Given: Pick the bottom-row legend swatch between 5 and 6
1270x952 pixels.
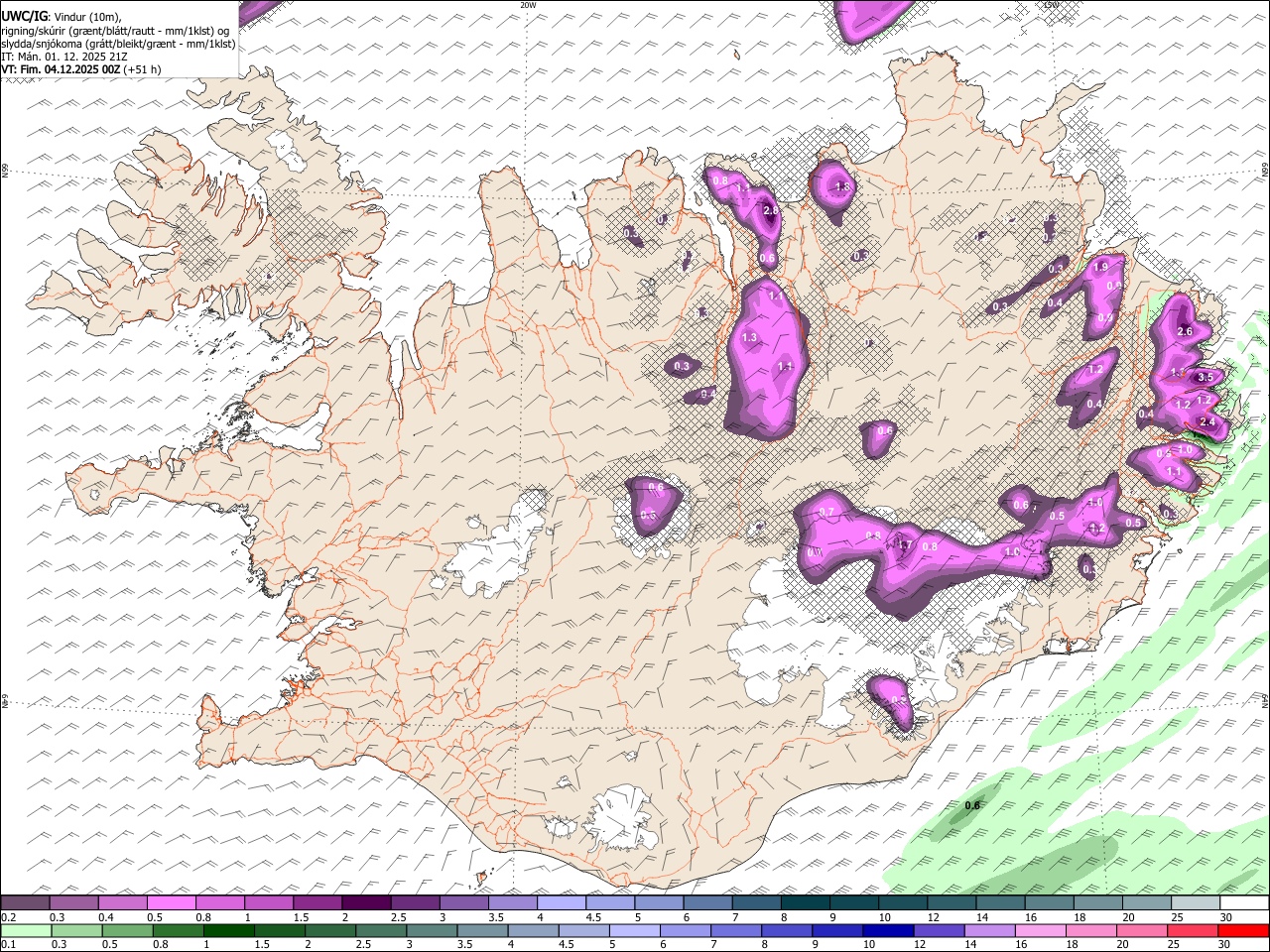Looking at the screenshot, I should (635, 930).
